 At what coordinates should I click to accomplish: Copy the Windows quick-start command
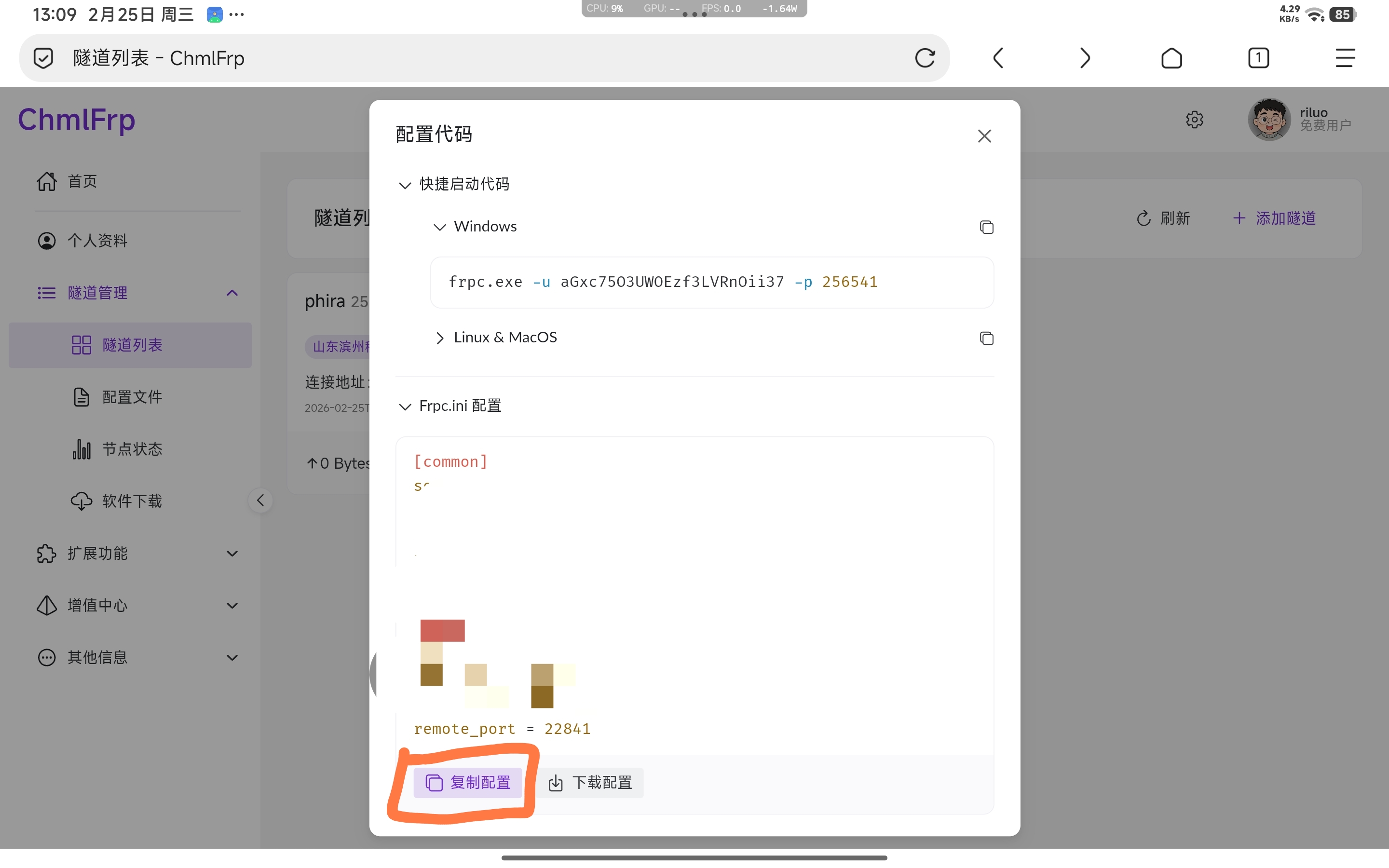[986, 227]
